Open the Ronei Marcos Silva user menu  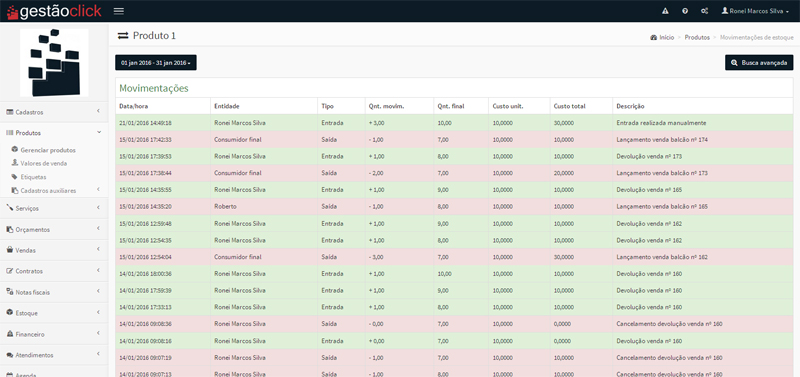pyautogui.click(x=755, y=11)
